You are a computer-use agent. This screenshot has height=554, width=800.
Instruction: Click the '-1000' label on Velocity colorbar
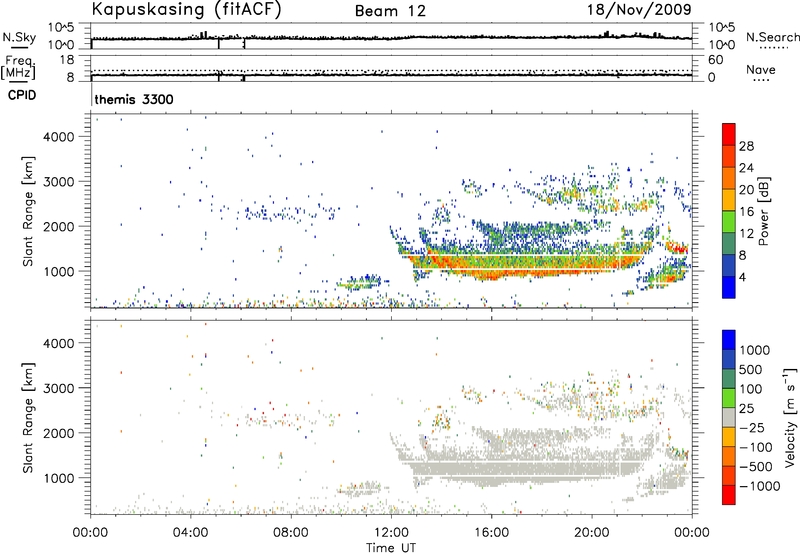click(760, 486)
